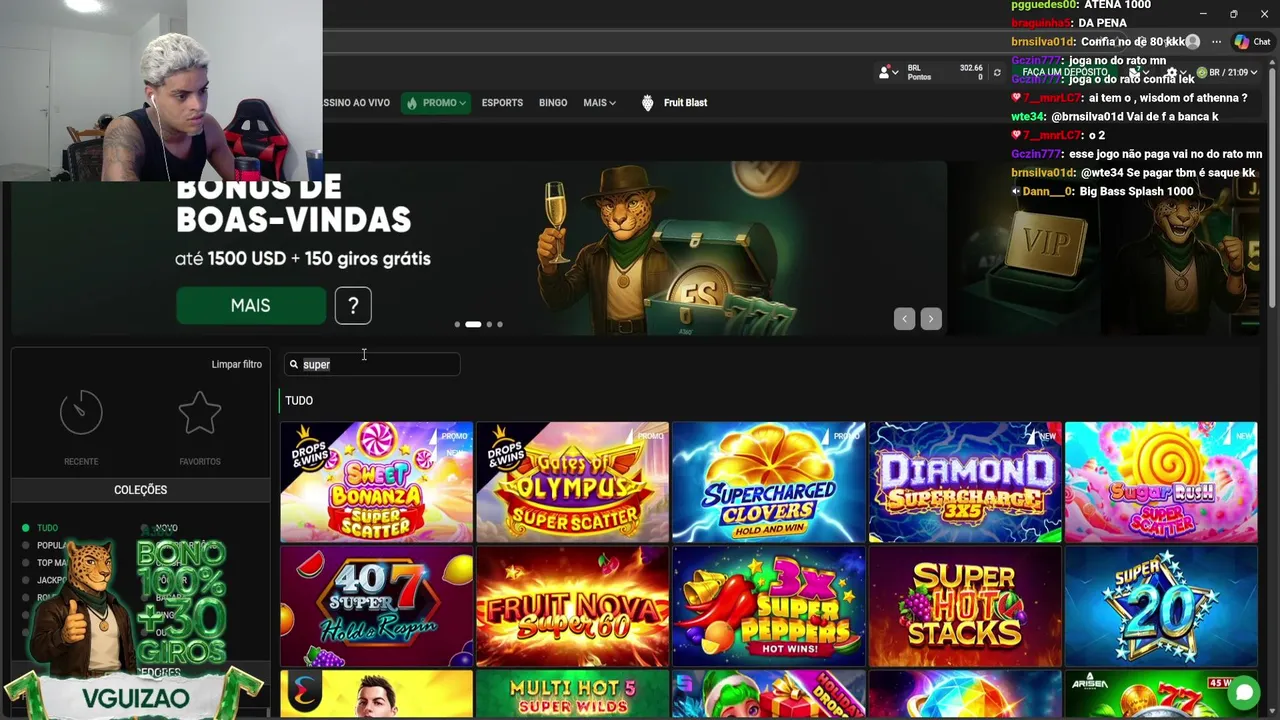Viewport: 1280px width, 720px height.
Task: Open Super Hot Stacks game
Action: click(x=965, y=606)
